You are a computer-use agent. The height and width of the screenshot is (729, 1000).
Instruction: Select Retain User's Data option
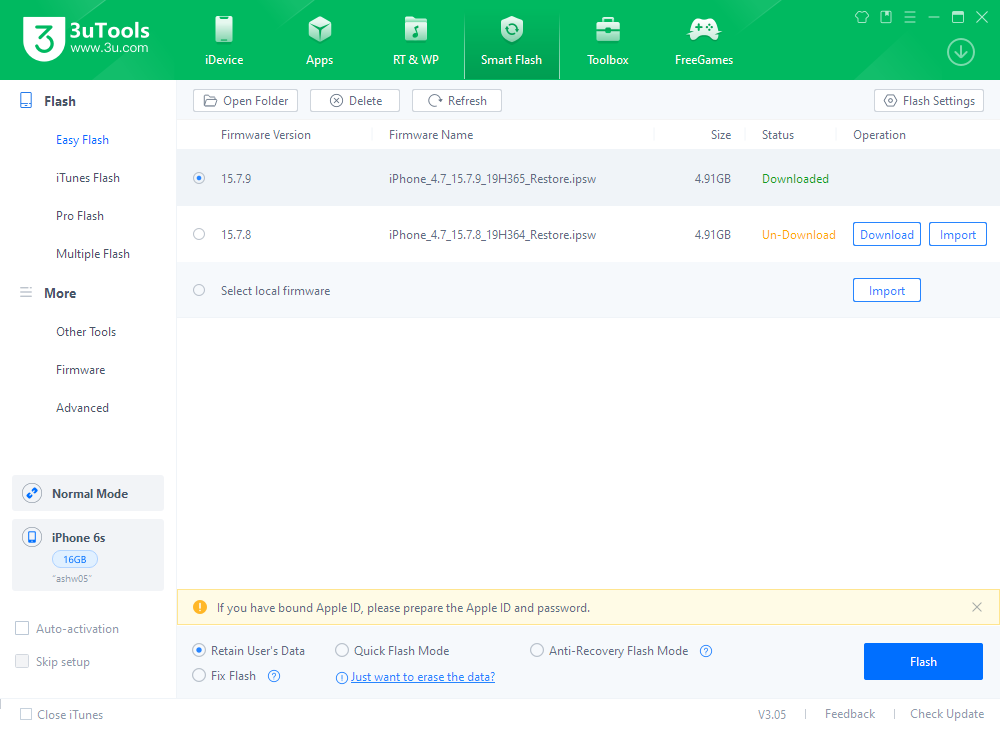click(x=199, y=651)
